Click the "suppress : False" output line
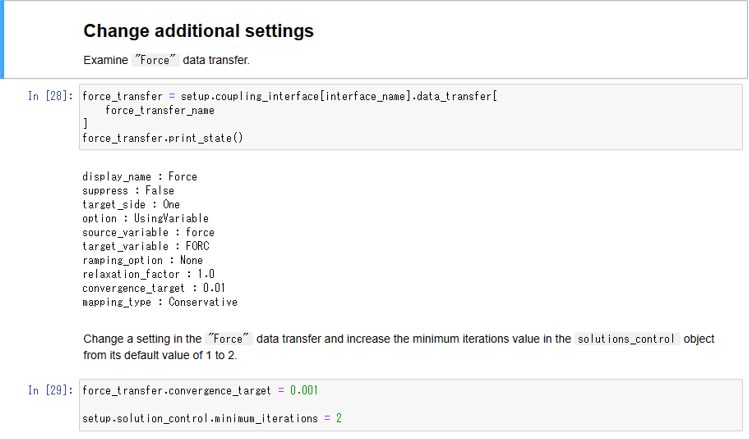 point(127,190)
